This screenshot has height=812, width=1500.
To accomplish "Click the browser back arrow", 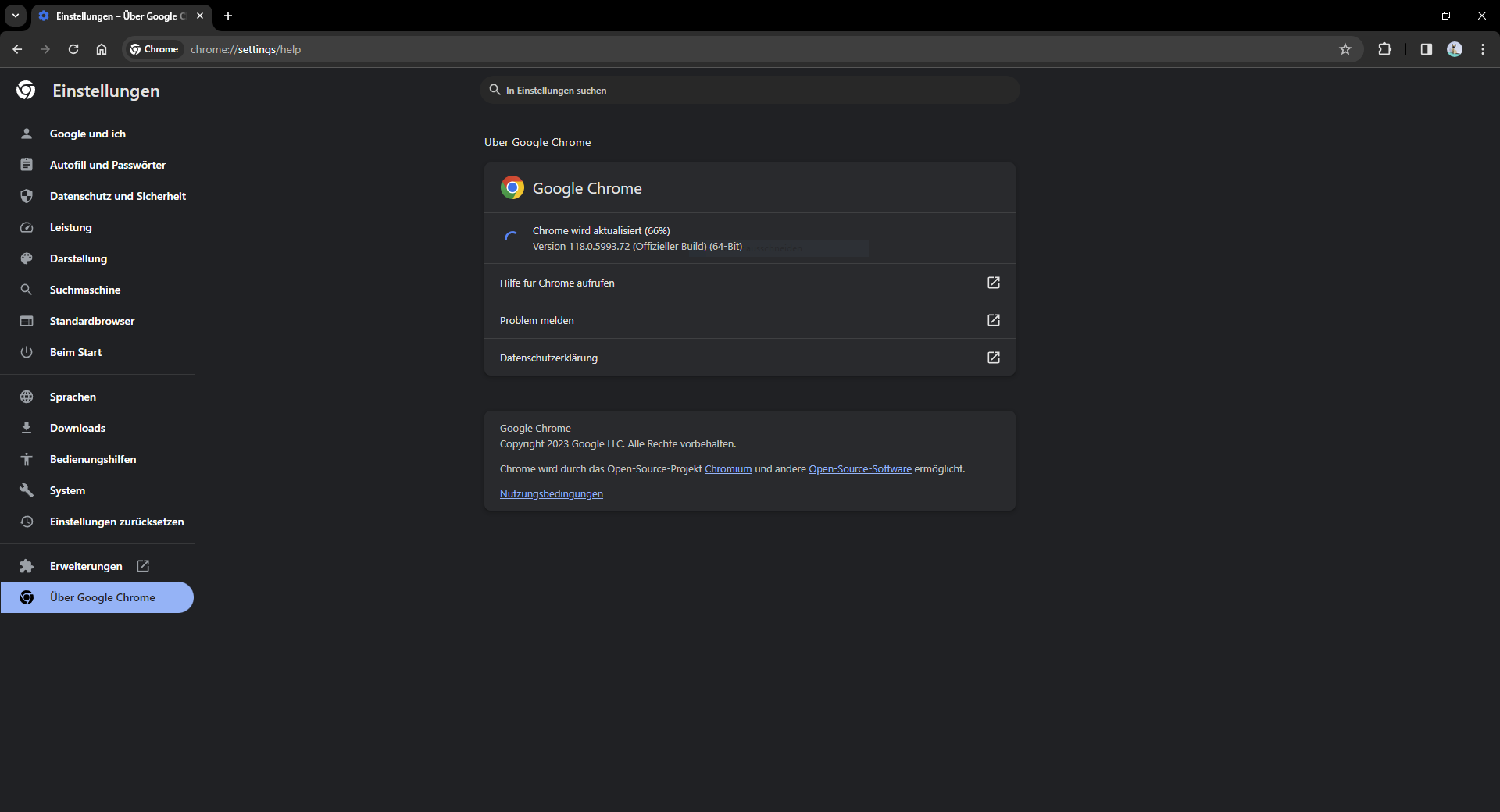I will point(17,49).
